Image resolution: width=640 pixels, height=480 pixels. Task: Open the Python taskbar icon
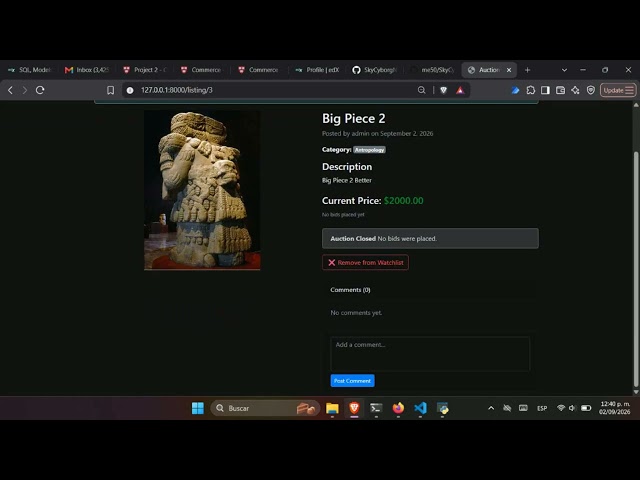click(x=442, y=408)
